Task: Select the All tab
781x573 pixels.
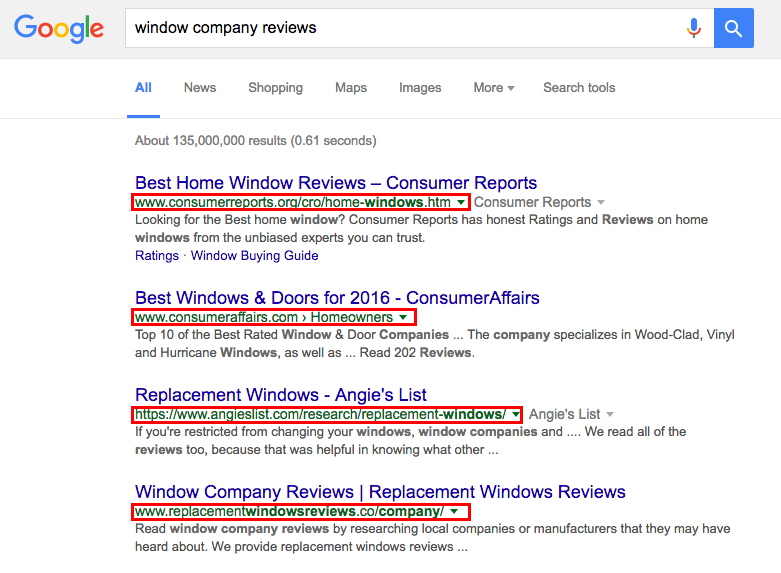Action: (143, 88)
